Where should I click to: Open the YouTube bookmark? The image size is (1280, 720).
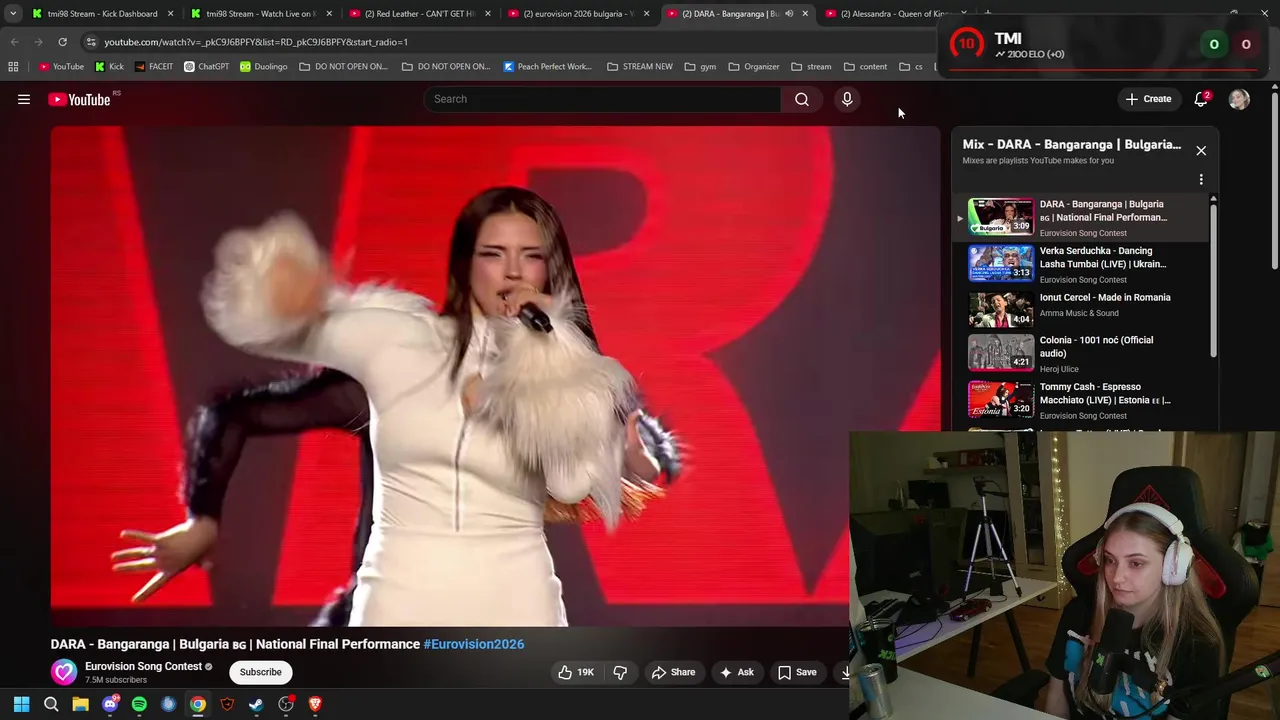pyautogui.click(x=62, y=67)
